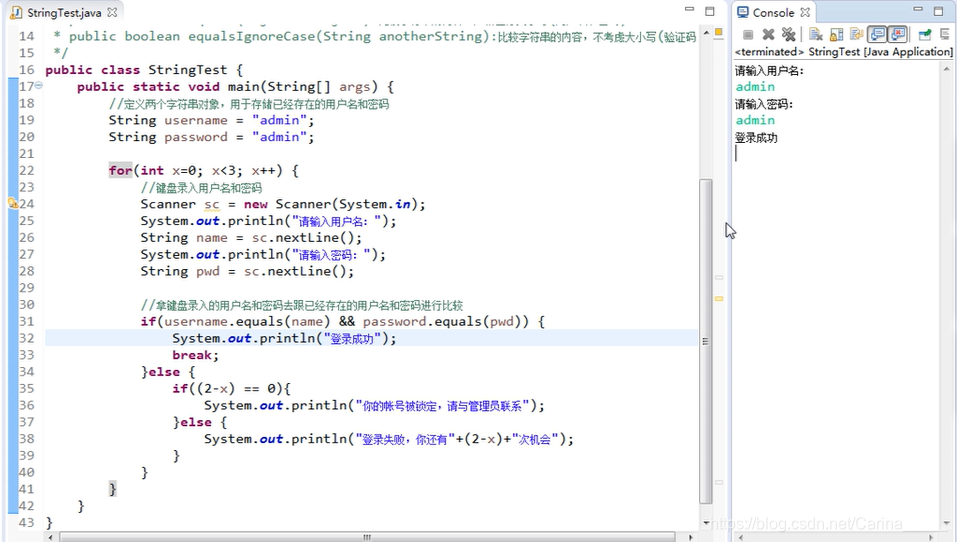Click the "登录成功" line in Console output

pos(756,137)
